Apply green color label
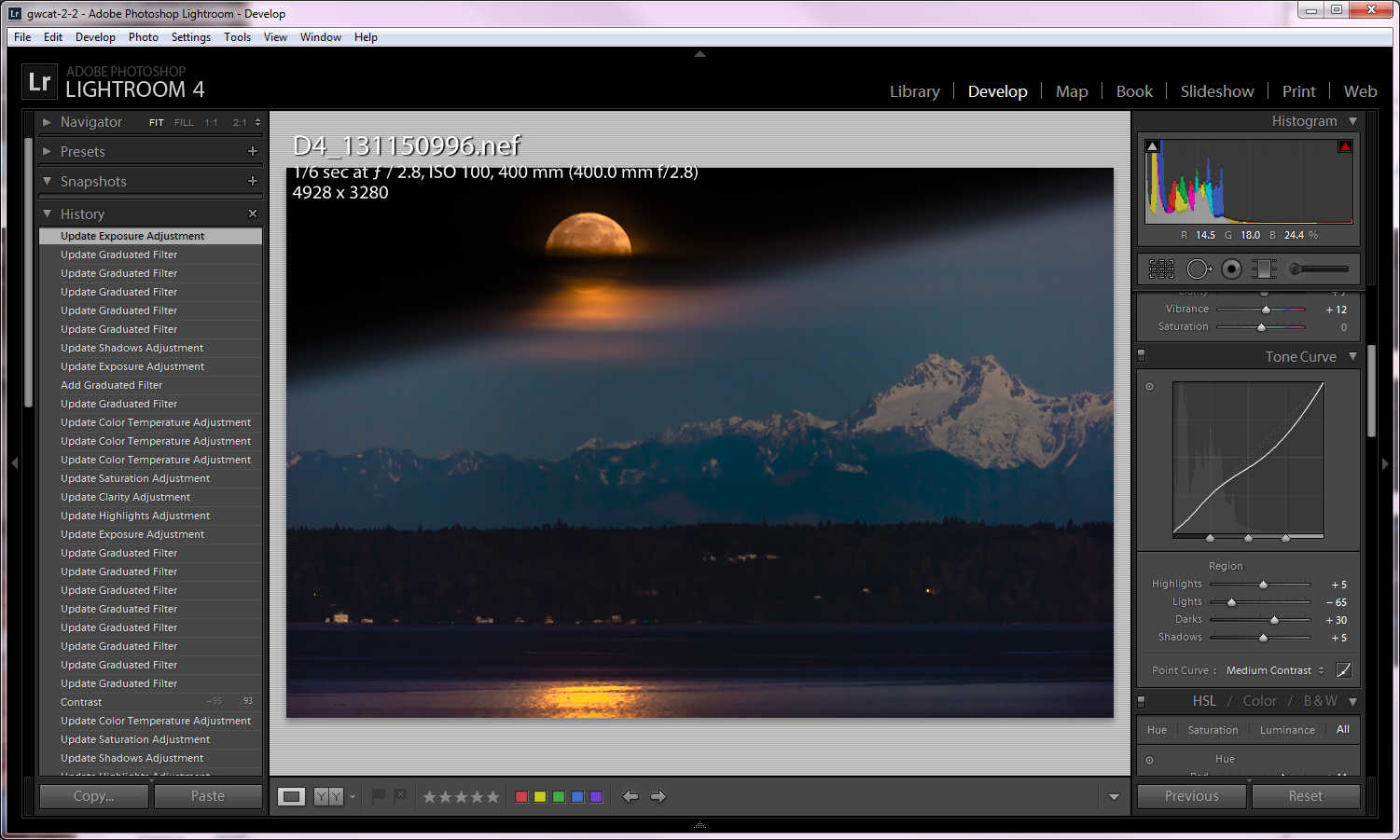 point(559,796)
